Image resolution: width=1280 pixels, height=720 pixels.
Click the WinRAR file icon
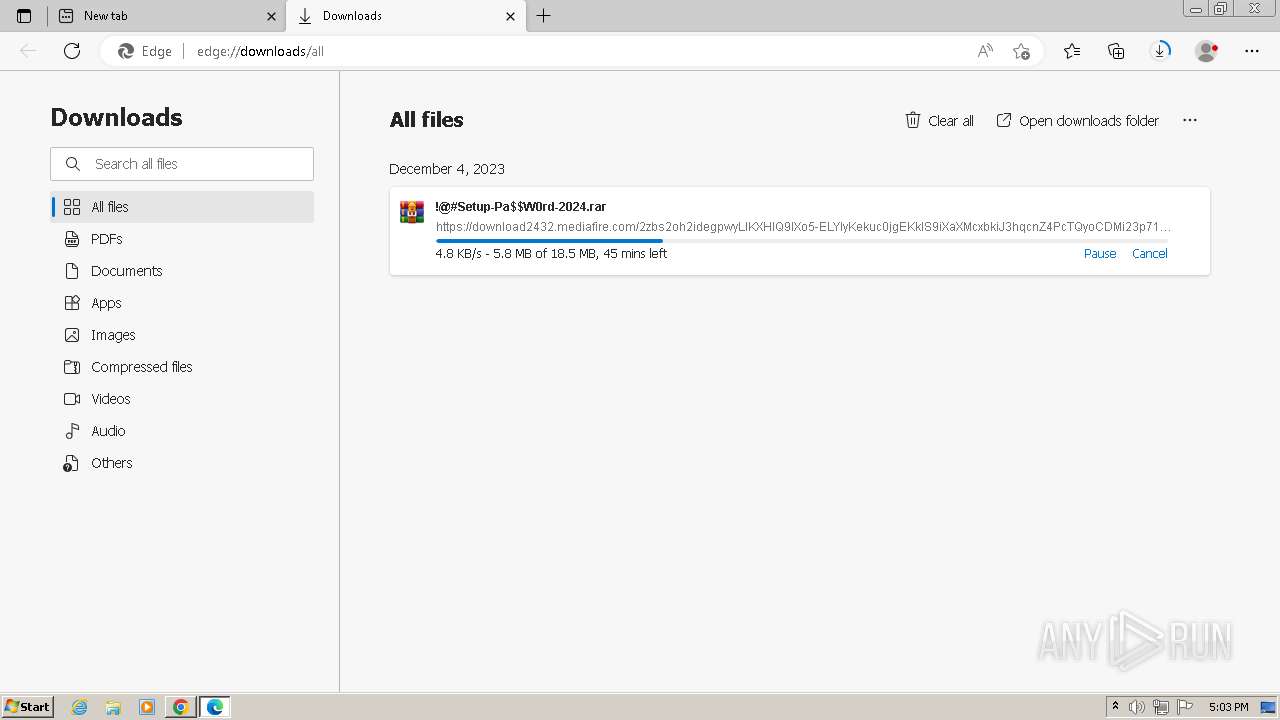[x=412, y=212]
